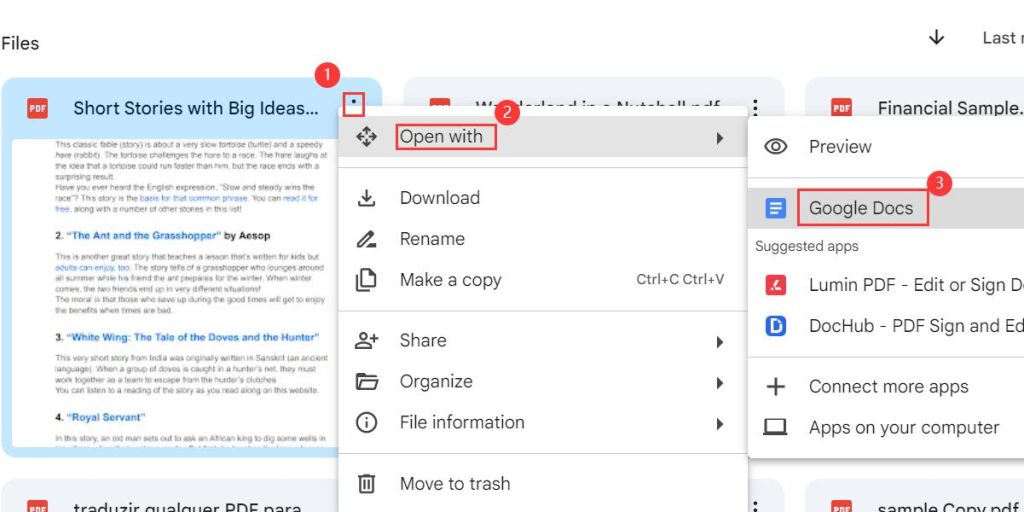Screen dimensions: 1024x512
Task: Click the File information circle-i icon
Action: click(x=366, y=423)
